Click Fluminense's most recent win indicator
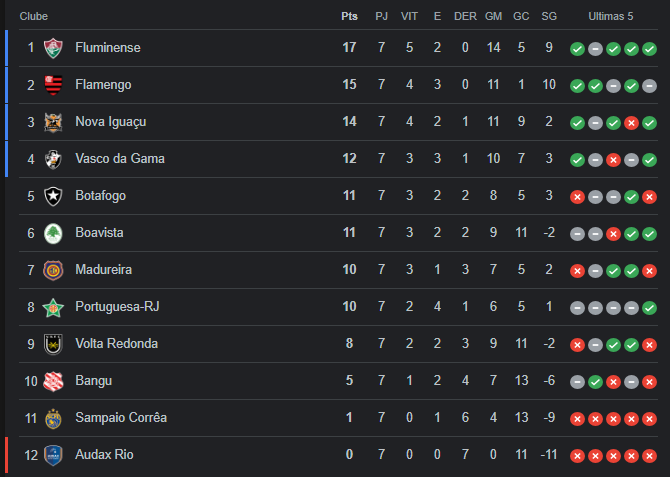Image resolution: width=670 pixels, height=477 pixels. click(649, 49)
